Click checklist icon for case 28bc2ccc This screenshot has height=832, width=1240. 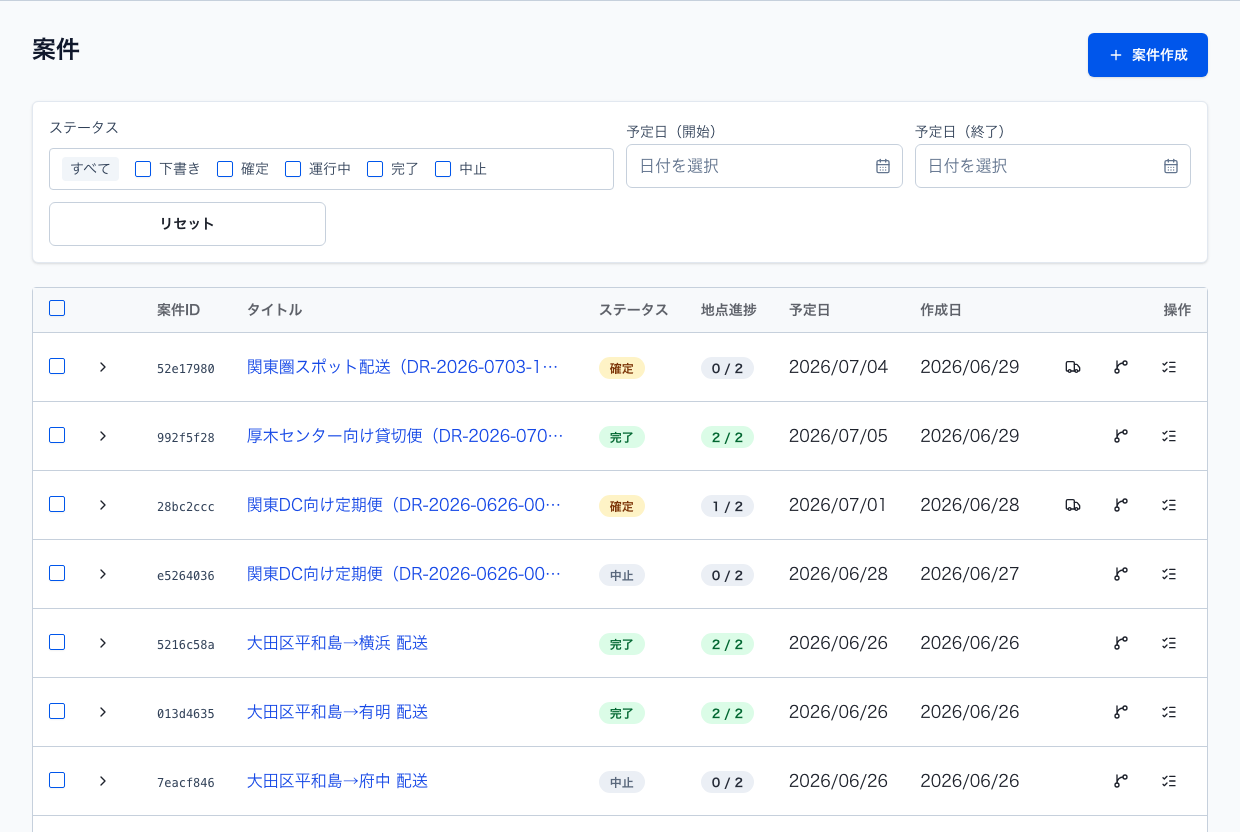click(1169, 505)
